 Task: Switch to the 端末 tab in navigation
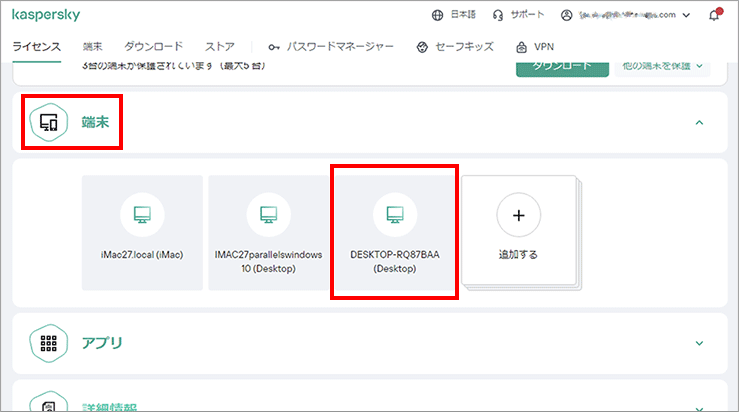point(92,47)
